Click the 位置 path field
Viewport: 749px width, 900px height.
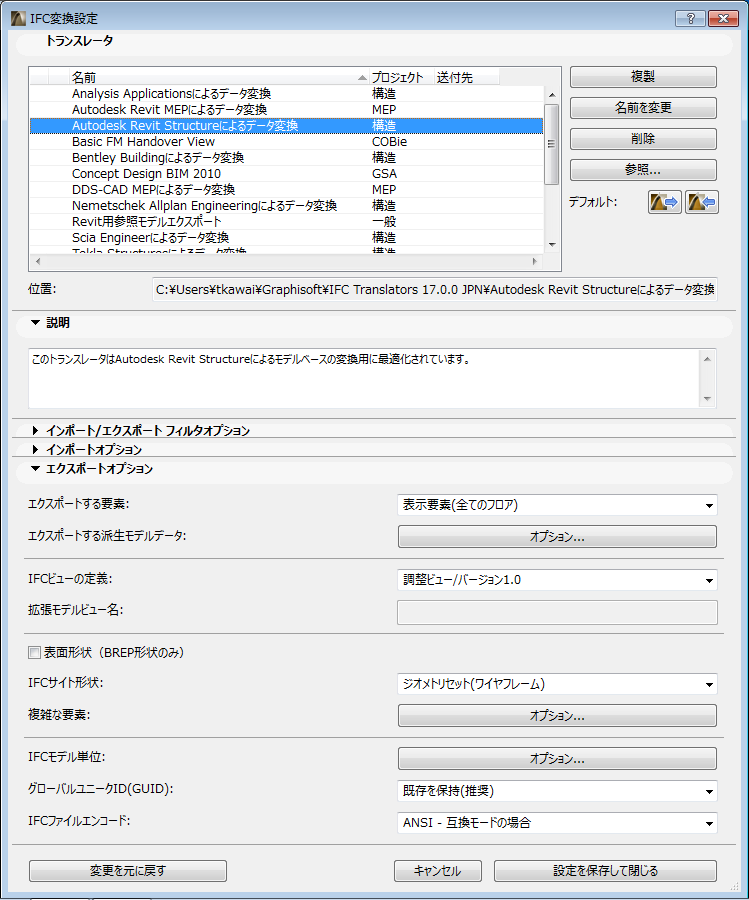[x=434, y=290]
